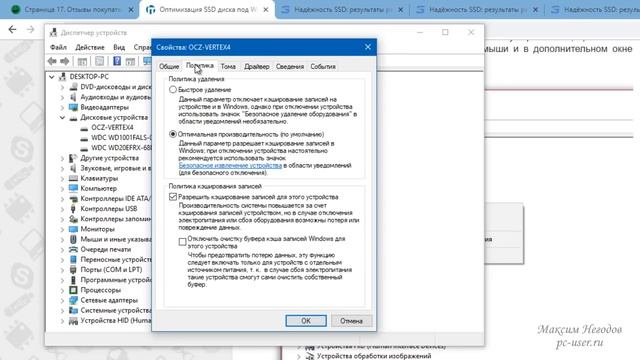Expand the Процессоры node
640x360 pixels.
62,290
